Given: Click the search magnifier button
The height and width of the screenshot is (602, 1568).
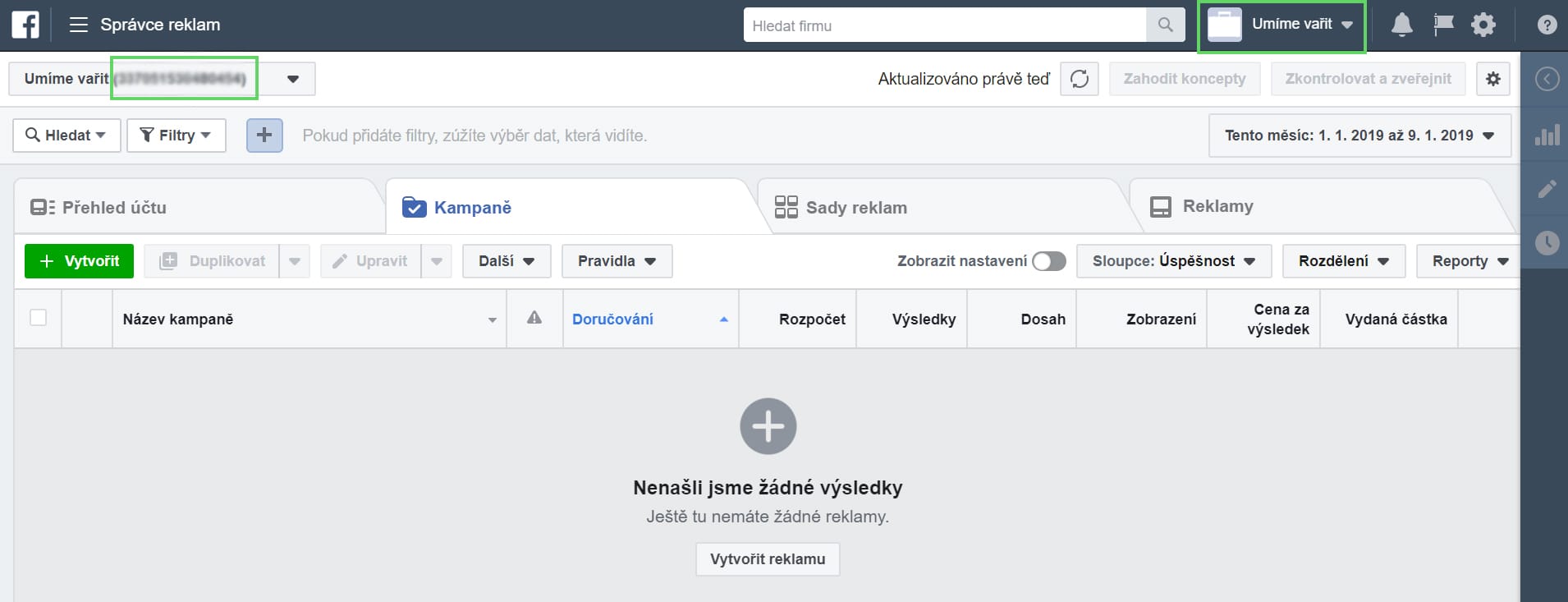Looking at the screenshot, I should [x=1165, y=25].
